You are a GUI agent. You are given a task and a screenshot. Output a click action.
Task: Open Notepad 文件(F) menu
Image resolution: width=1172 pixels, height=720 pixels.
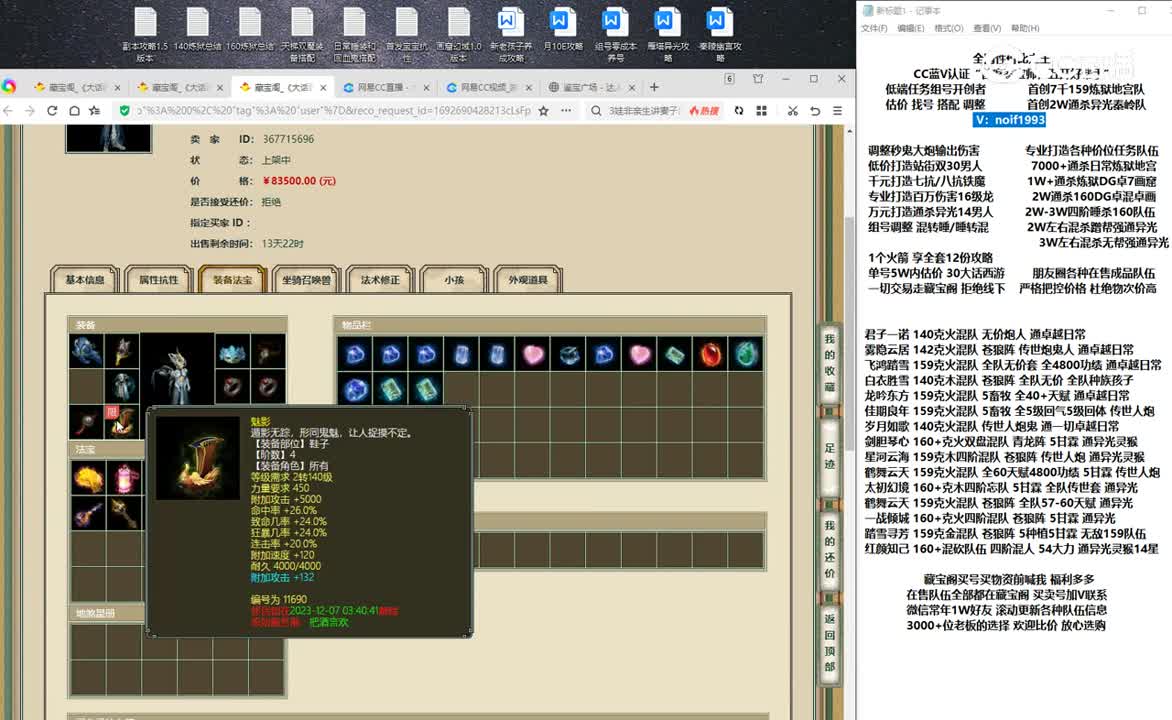coord(874,28)
